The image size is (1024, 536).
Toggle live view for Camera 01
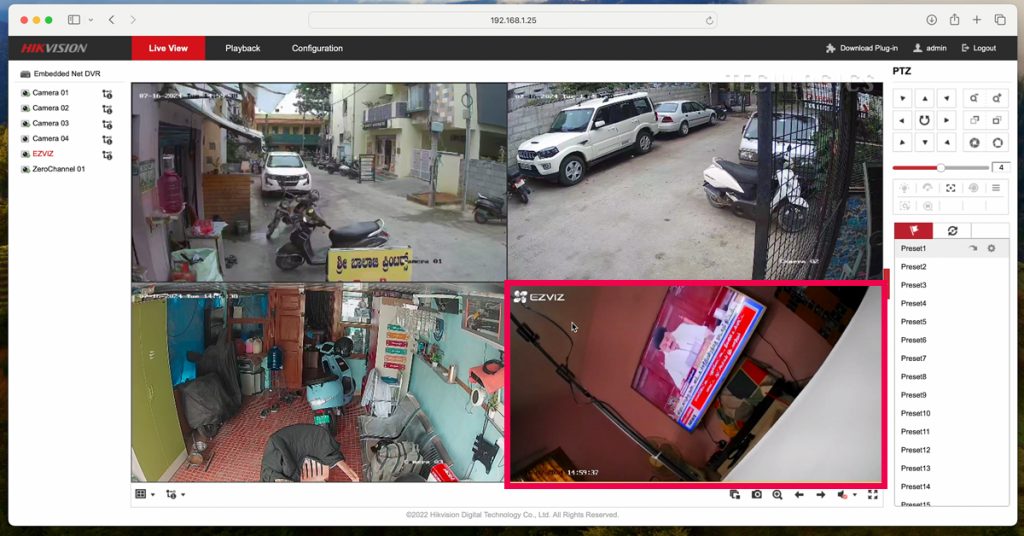[x=26, y=93]
